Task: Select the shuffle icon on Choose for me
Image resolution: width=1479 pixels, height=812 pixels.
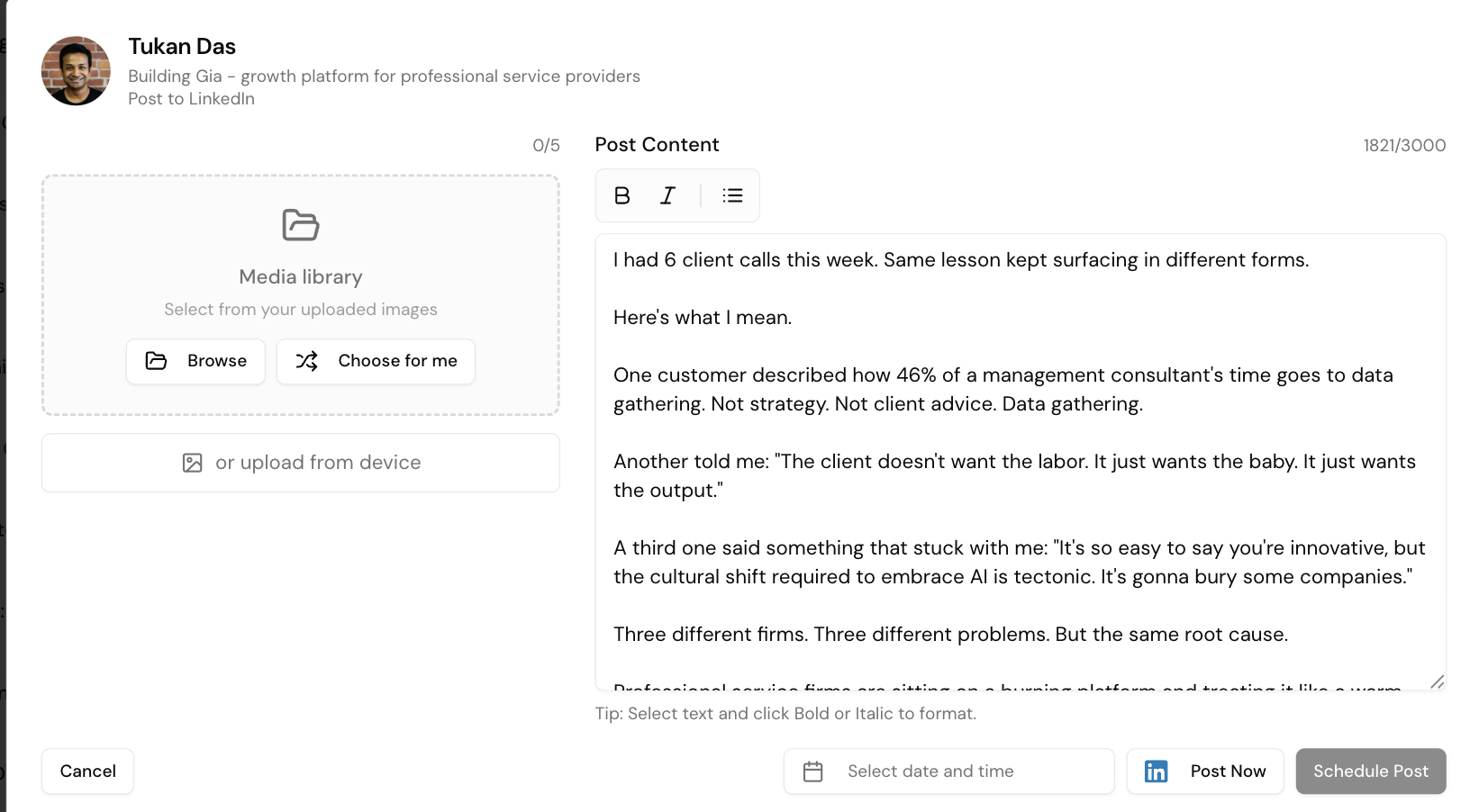Action: click(307, 361)
